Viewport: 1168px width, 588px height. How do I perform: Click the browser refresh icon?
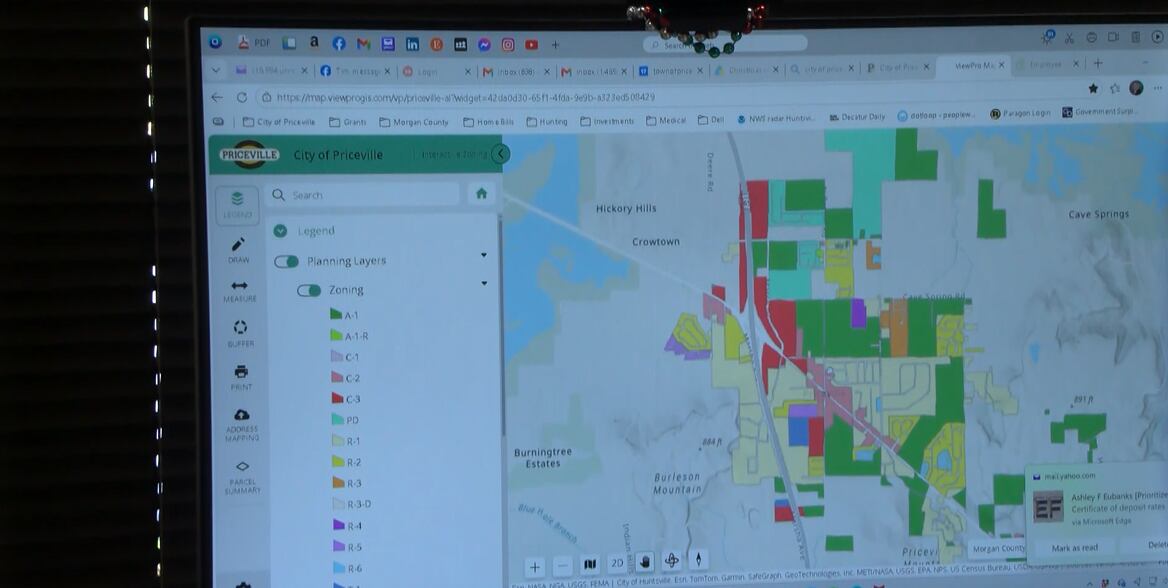coord(241,97)
